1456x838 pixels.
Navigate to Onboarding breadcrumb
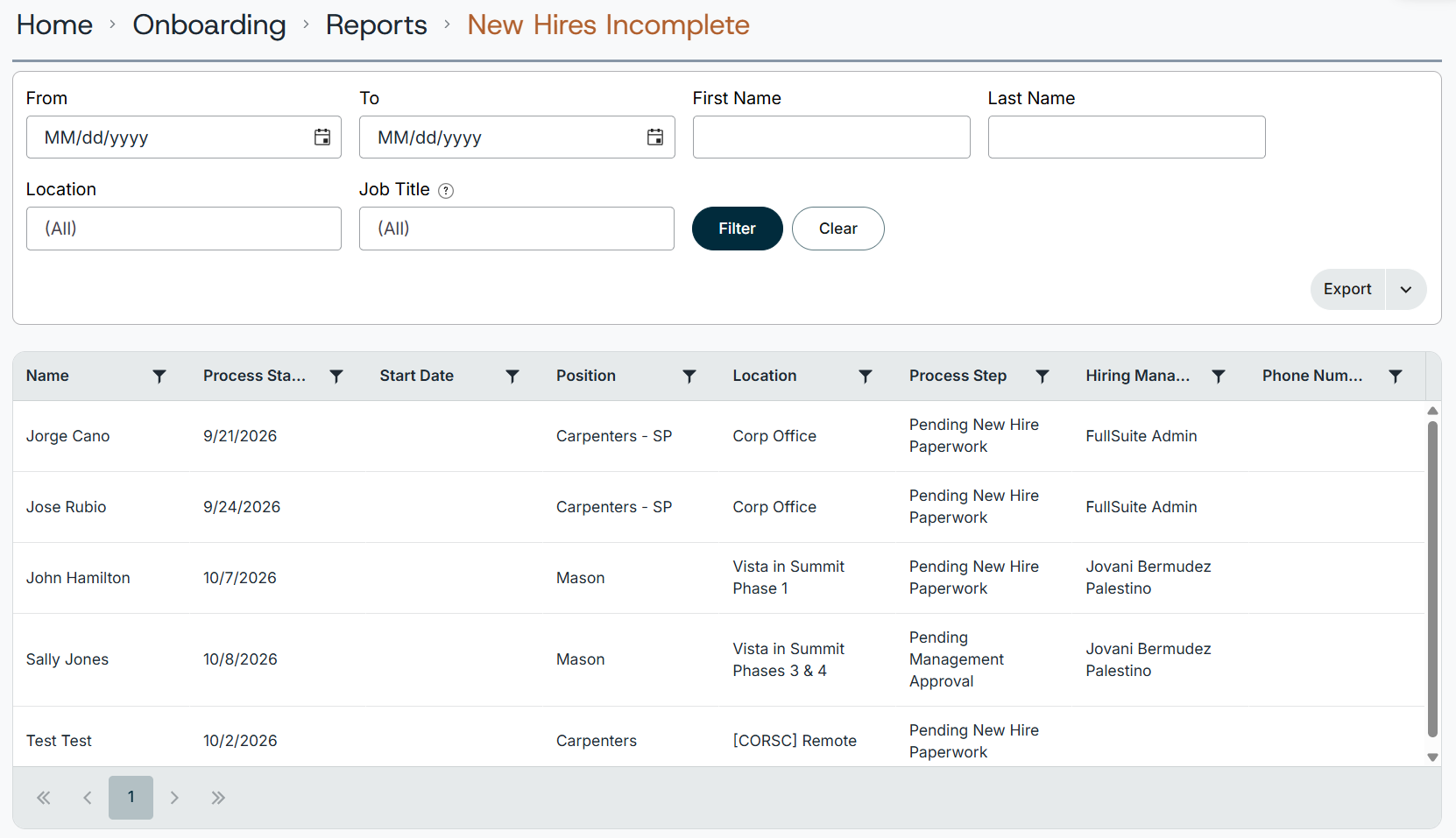[209, 25]
